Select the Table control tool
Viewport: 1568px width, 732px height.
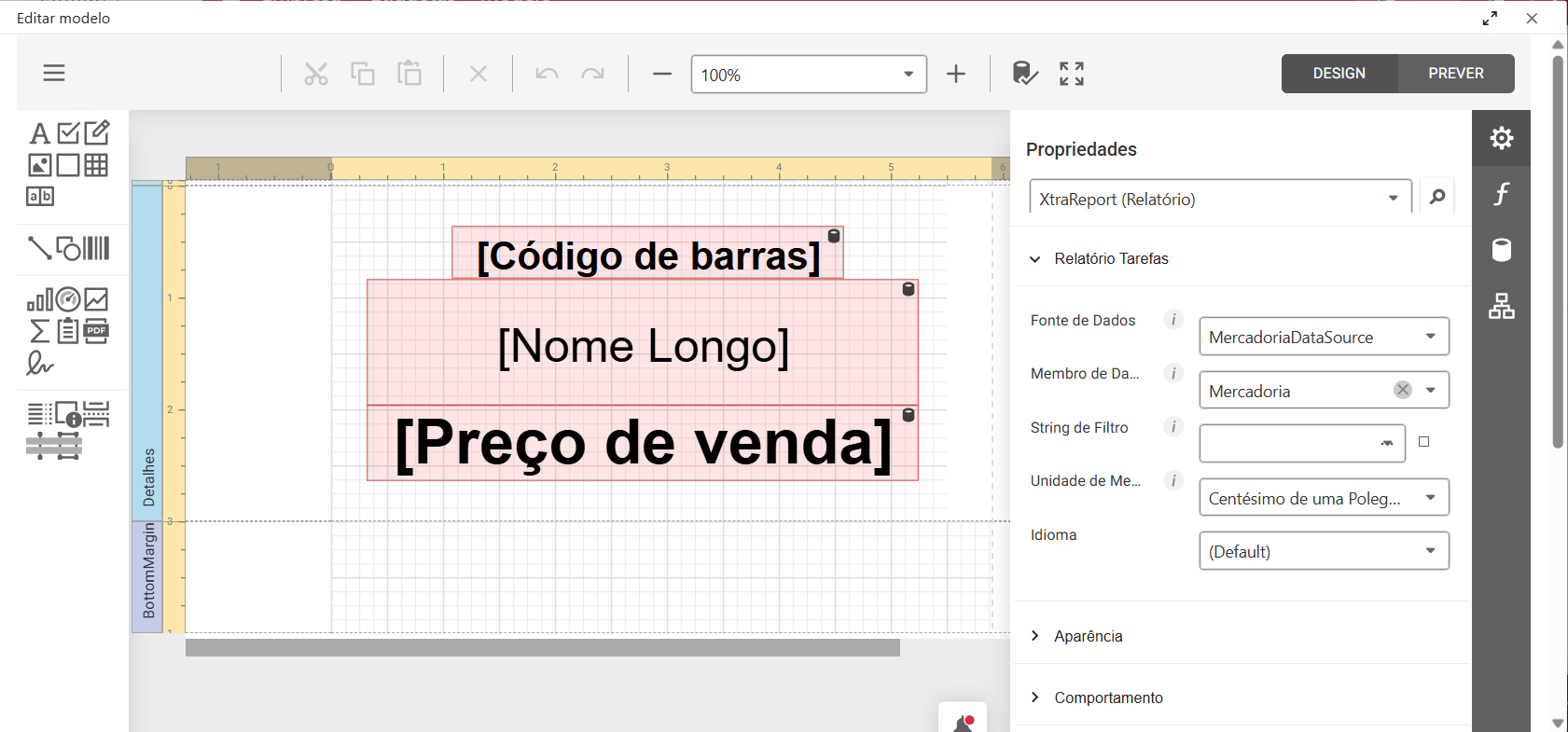tap(96, 165)
